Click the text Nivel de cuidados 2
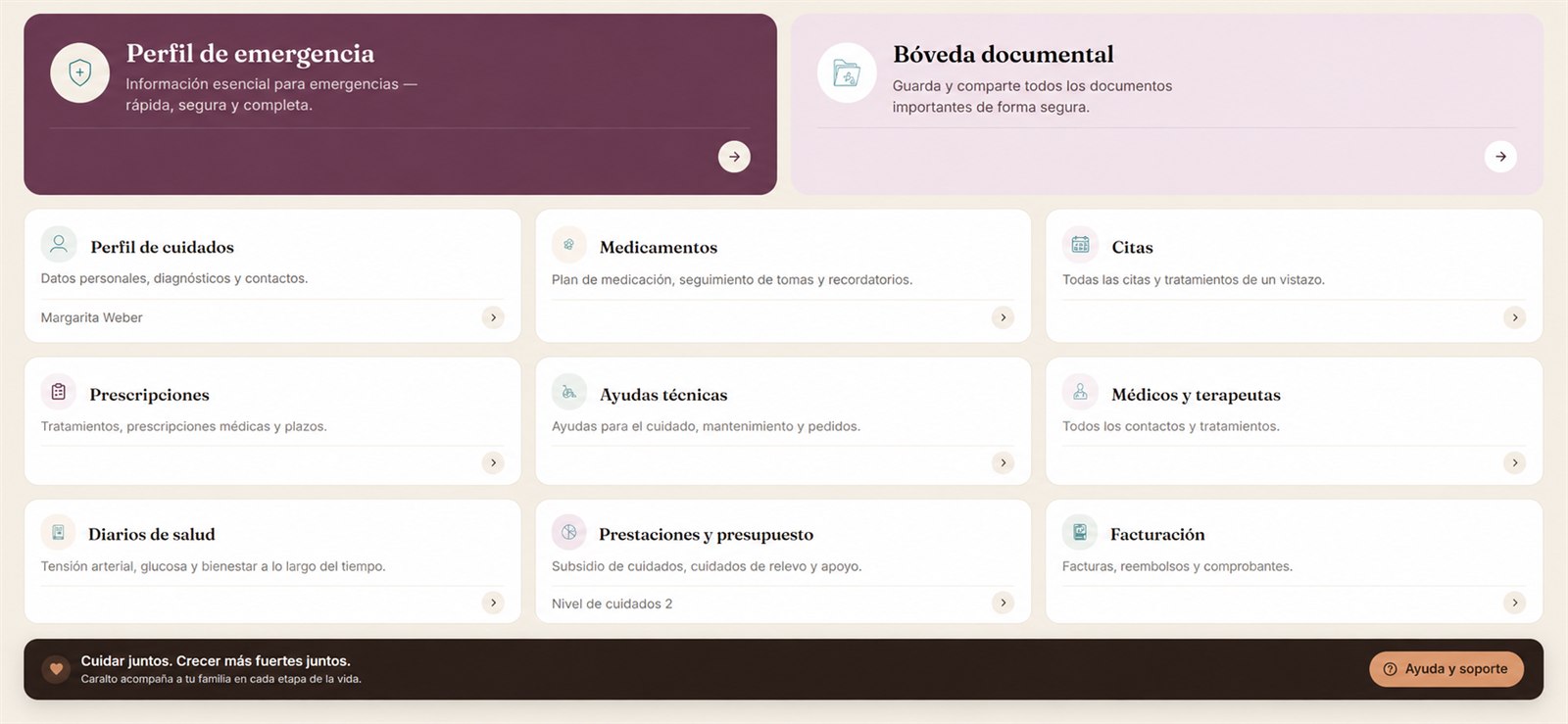1568x724 pixels. [x=612, y=603]
